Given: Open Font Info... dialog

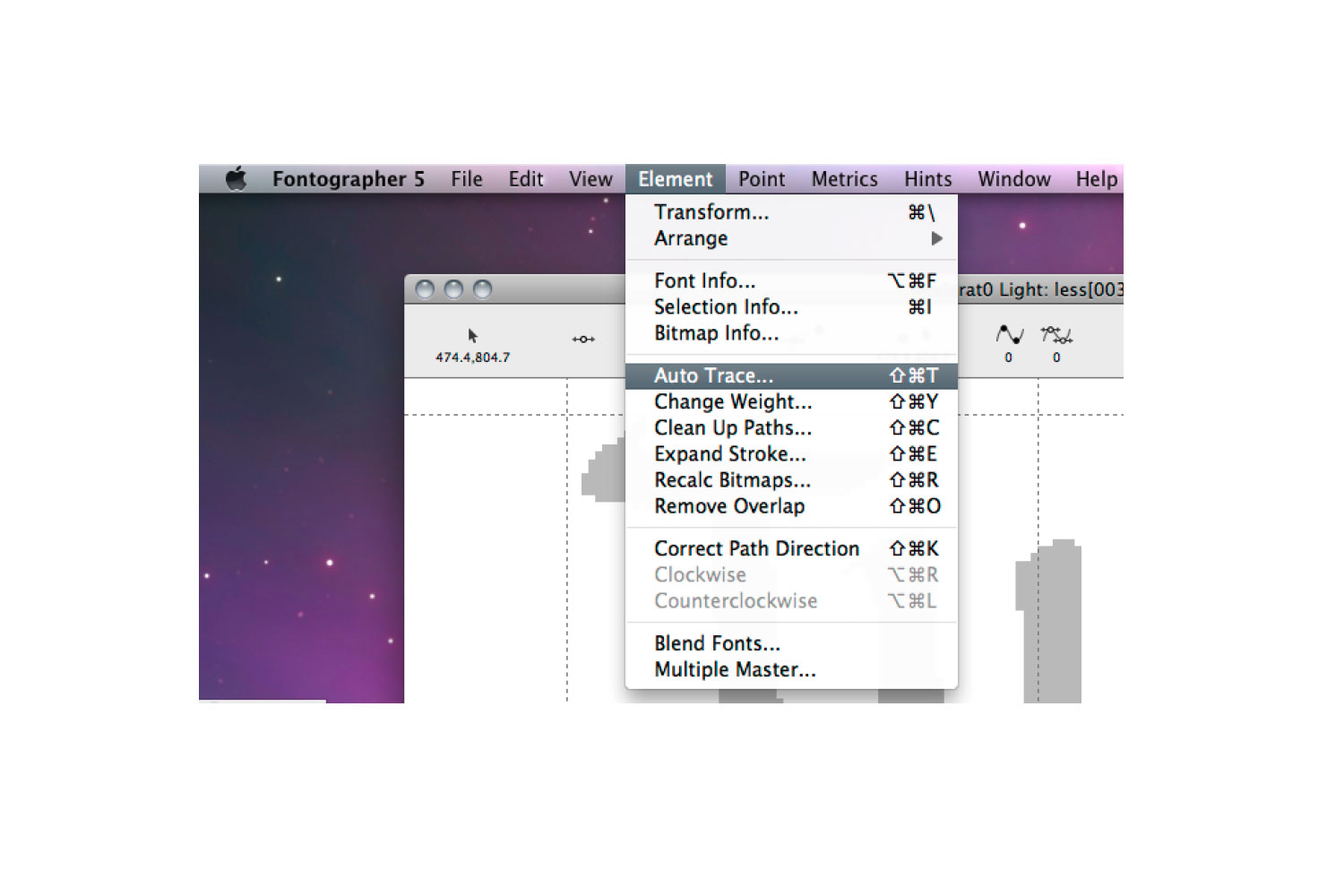Looking at the screenshot, I should tap(791, 280).
